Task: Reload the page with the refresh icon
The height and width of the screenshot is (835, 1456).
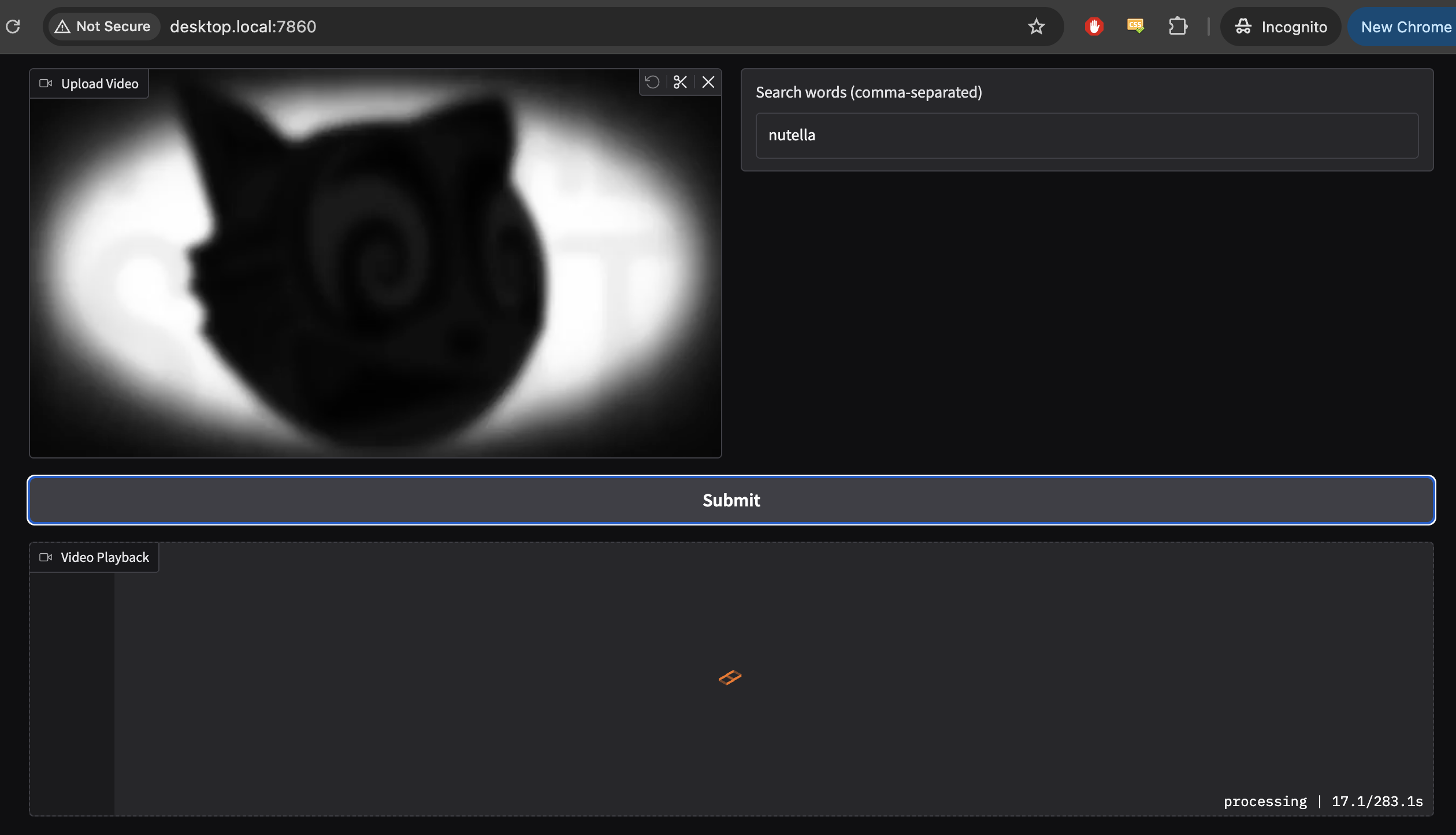Action: pyautogui.click(x=13, y=27)
